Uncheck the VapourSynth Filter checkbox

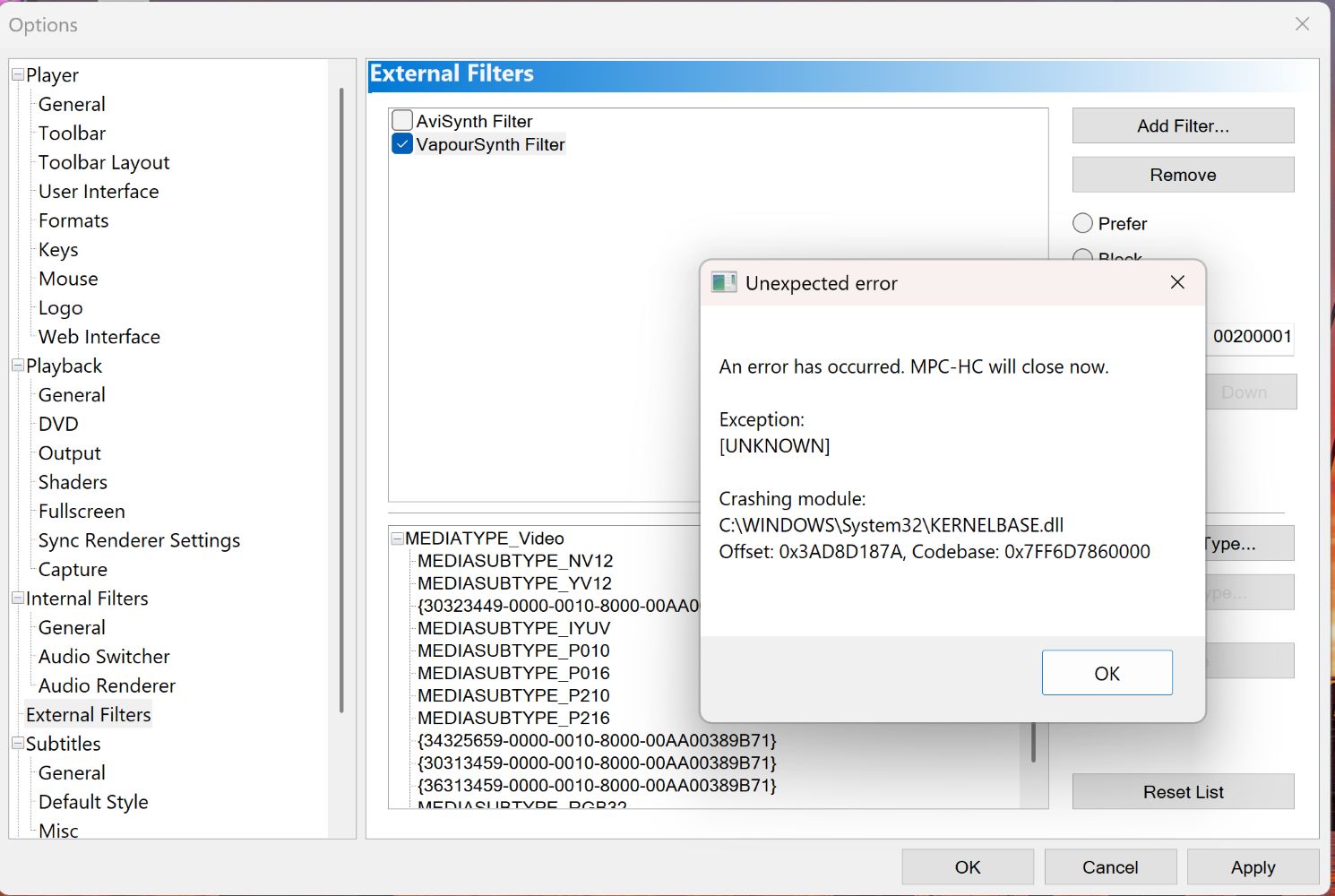[x=402, y=143]
